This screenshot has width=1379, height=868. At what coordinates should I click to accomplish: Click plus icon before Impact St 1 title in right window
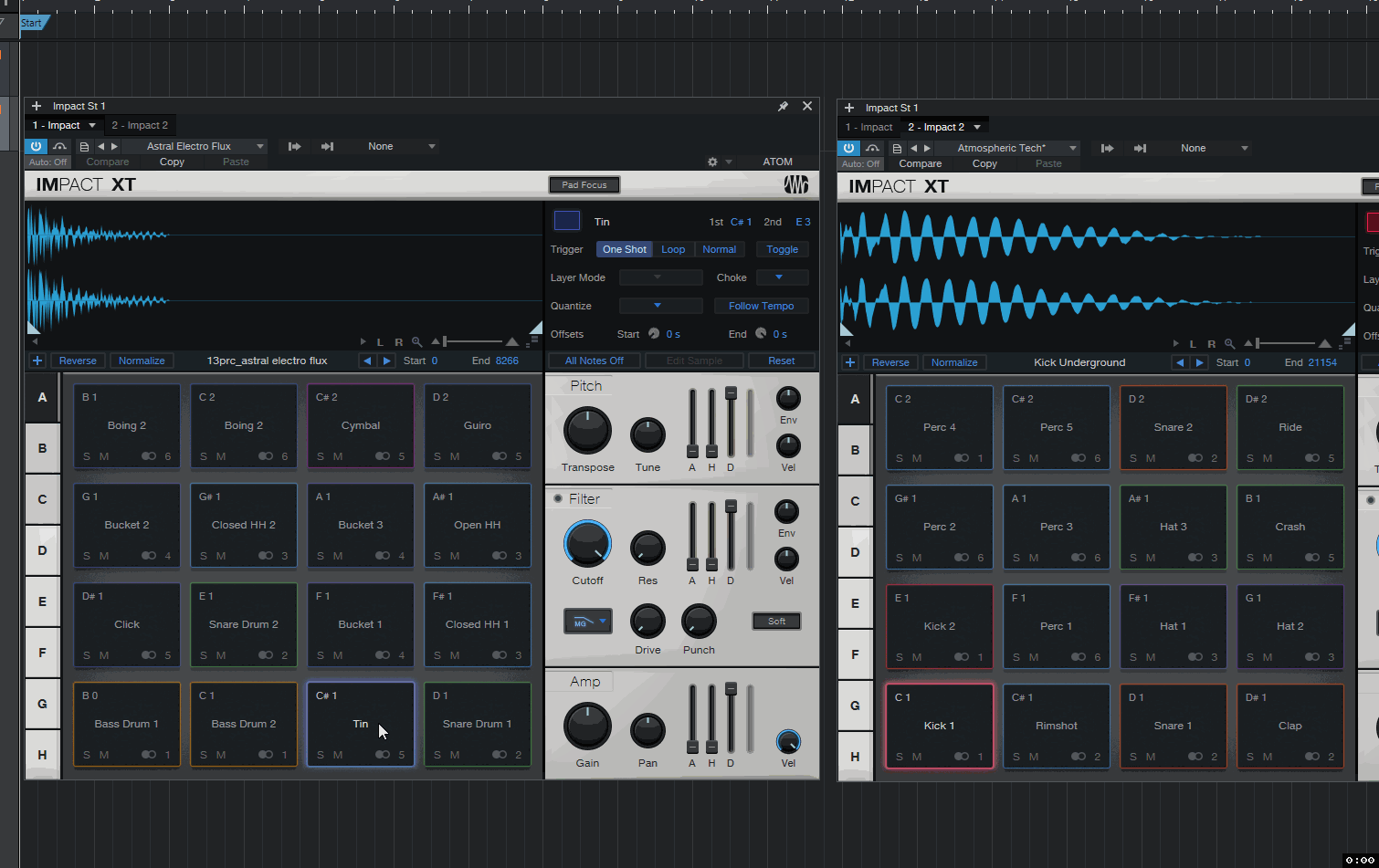tap(849, 108)
